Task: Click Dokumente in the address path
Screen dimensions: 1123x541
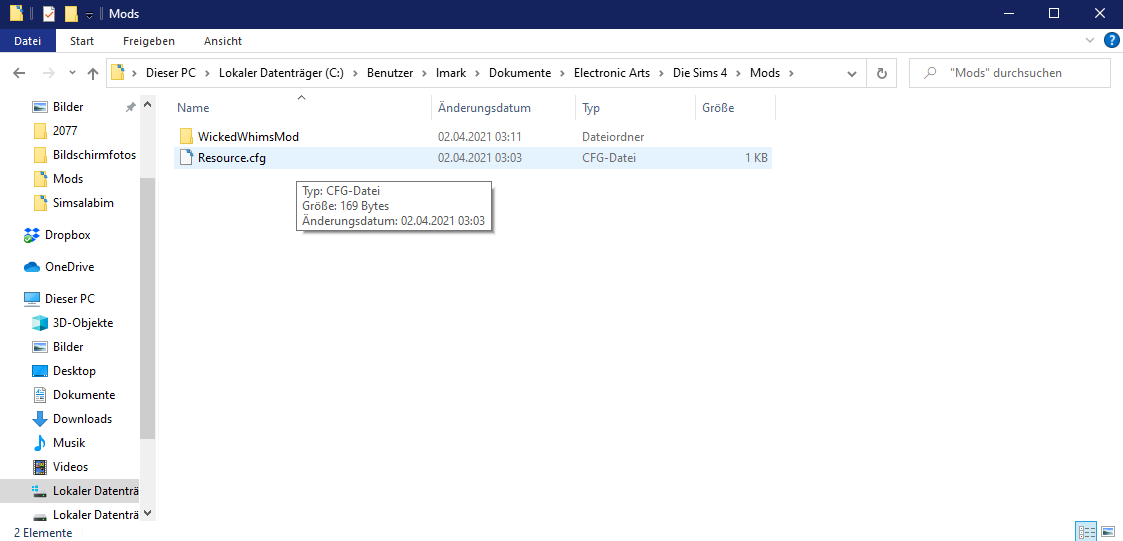Action: [520, 73]
